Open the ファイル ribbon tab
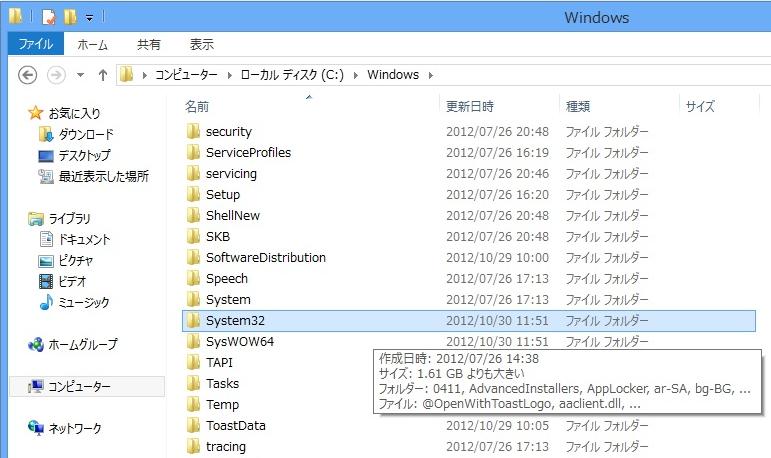This screenshot has width=771, height=458. (35, 44)
